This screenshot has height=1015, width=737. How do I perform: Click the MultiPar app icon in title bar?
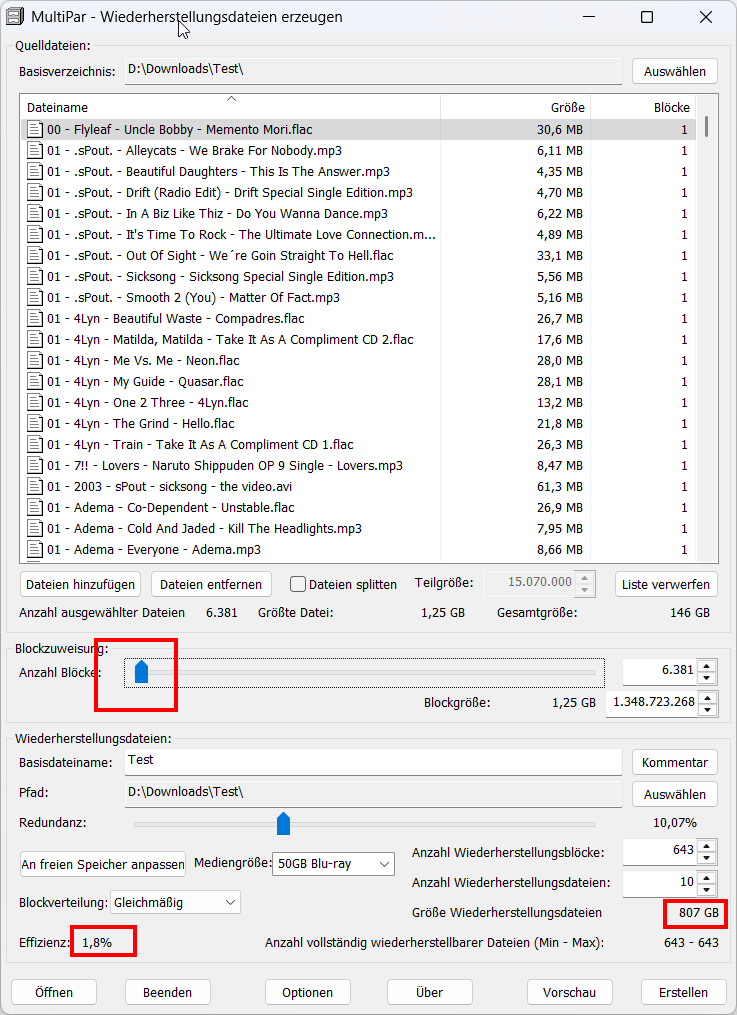point(15,17)
